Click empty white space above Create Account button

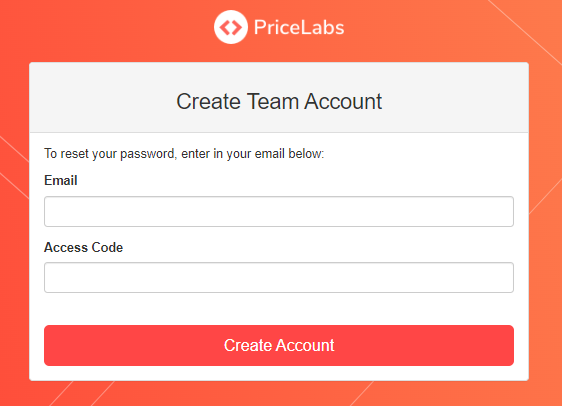coord(279,309)
